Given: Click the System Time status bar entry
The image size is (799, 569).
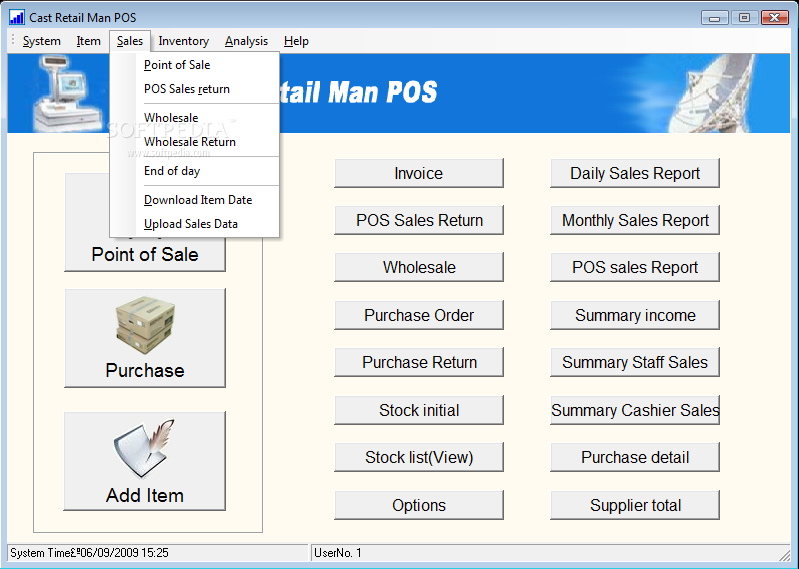Looking at the screenshot, I should pyautogui.click(x=158, y=553).
